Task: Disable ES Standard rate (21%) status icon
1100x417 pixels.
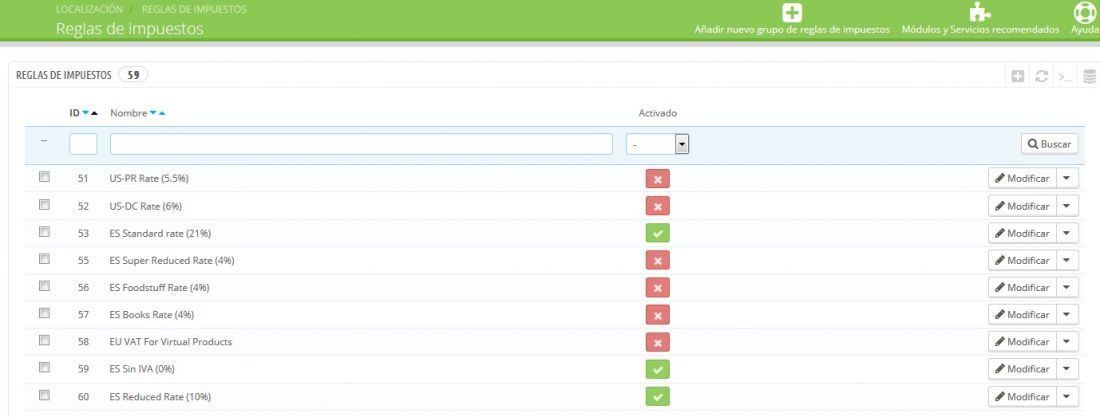Action: [657, 233]
